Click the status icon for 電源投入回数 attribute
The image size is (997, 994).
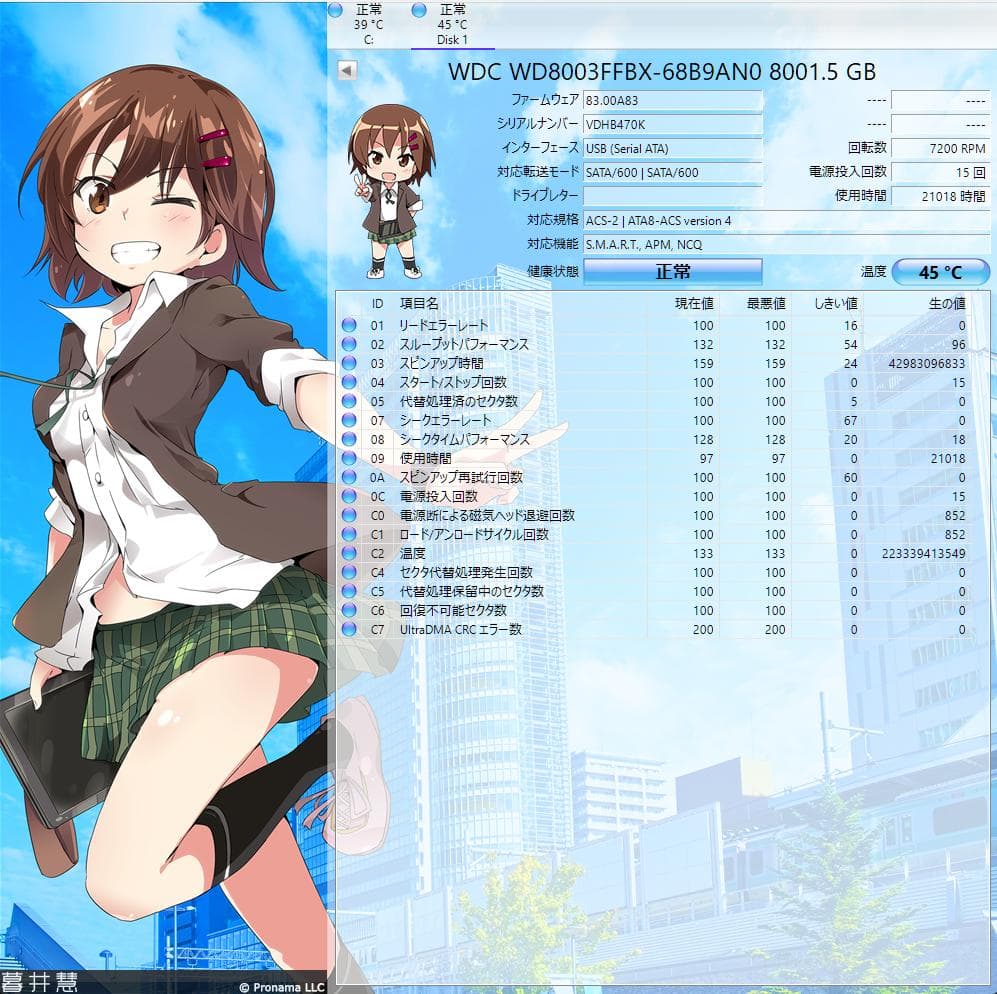pos(348,496)
